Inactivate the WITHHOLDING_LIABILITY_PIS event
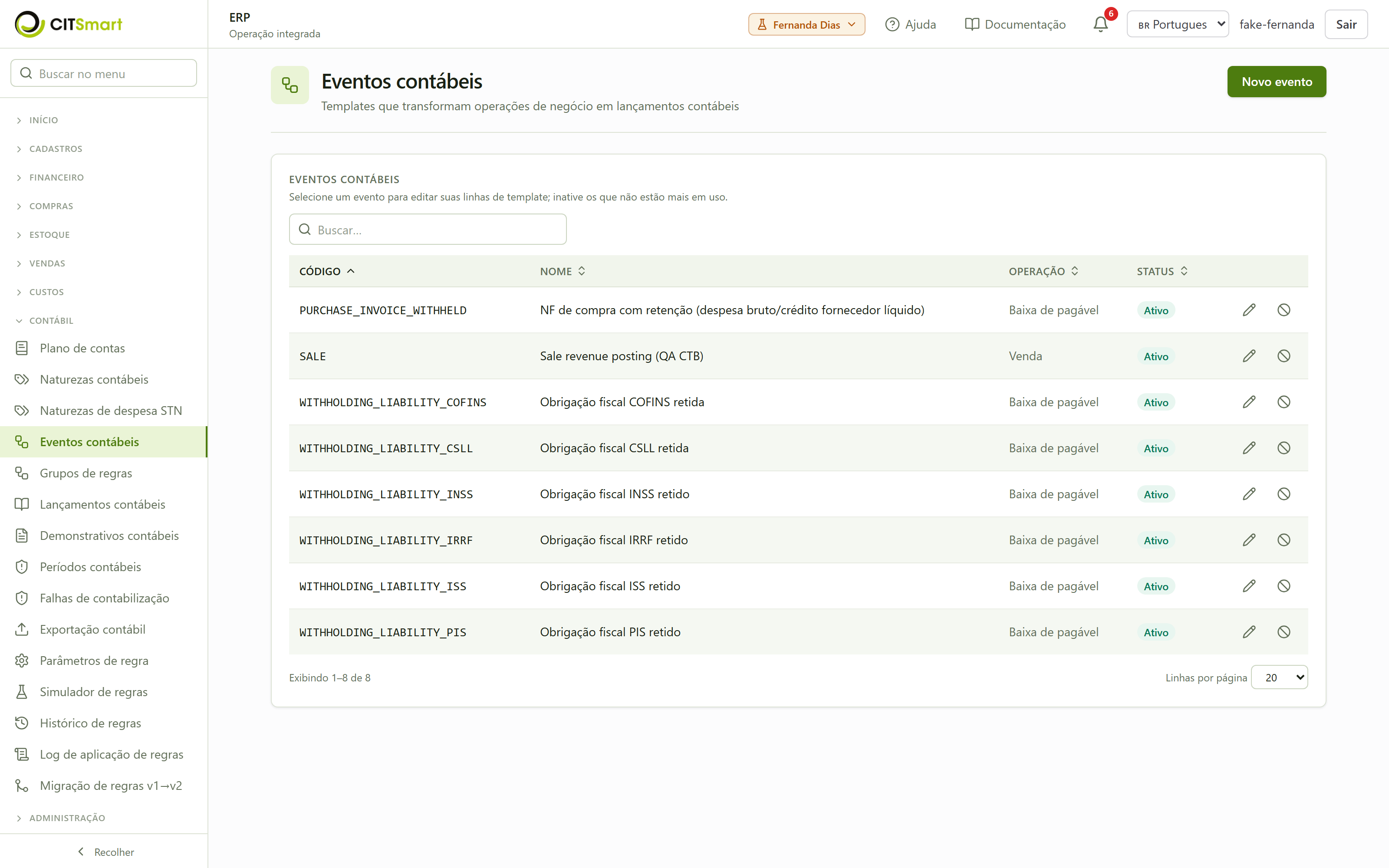 (1284, 631)
